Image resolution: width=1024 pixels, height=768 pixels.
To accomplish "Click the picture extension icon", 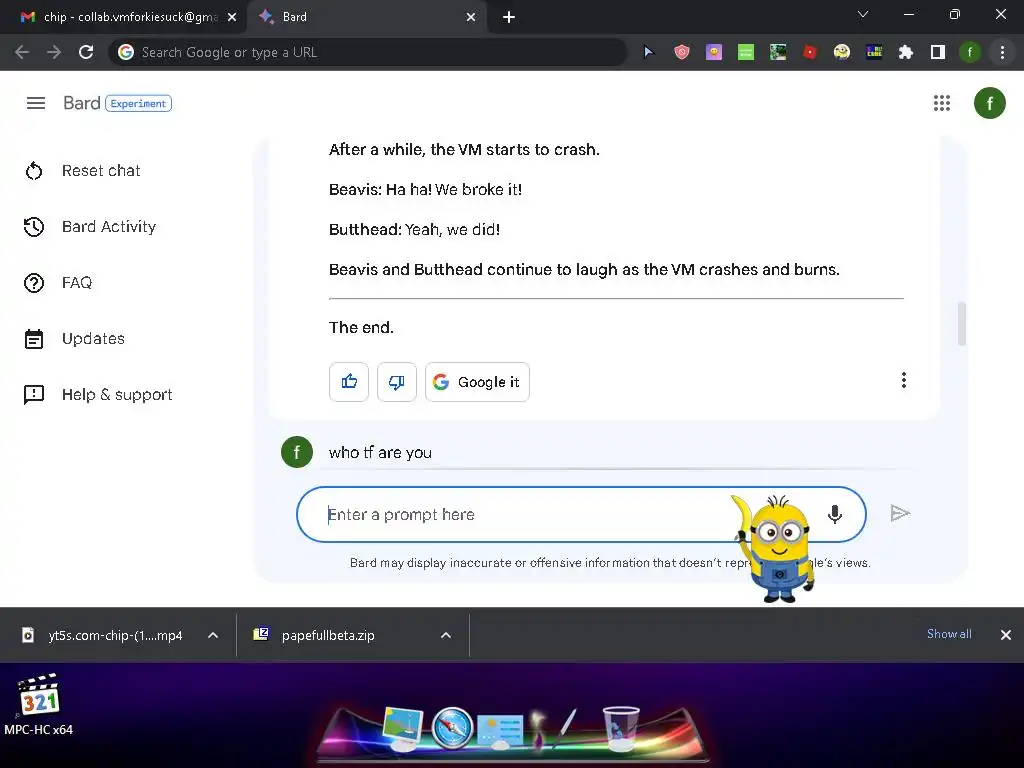I will pos(778,52).
